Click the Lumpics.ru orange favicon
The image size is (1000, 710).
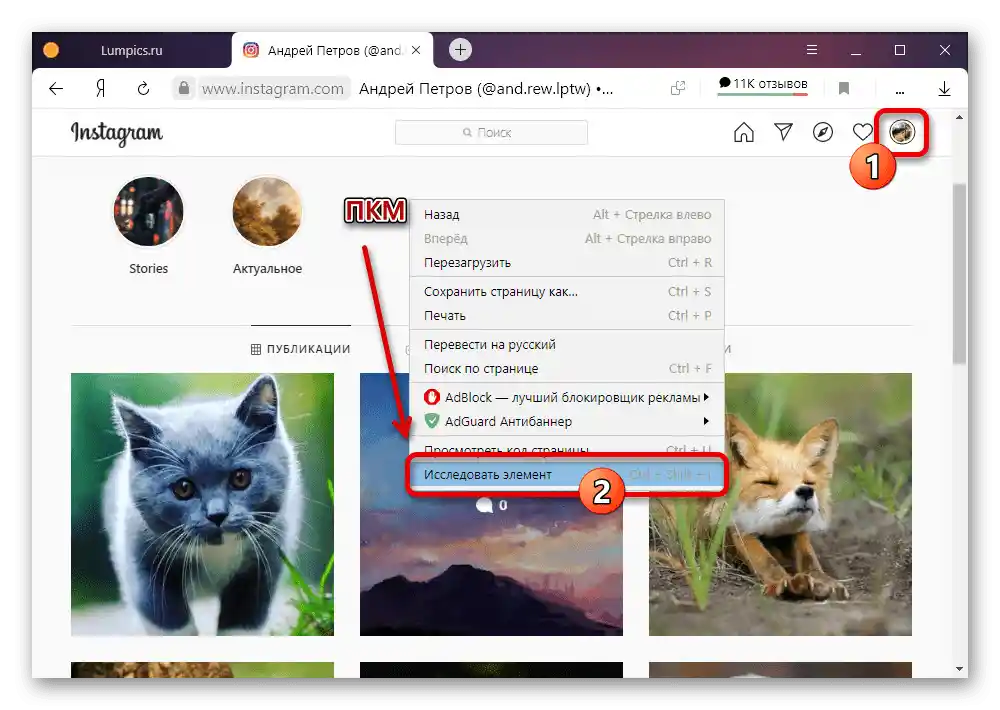tap(51, 50)
